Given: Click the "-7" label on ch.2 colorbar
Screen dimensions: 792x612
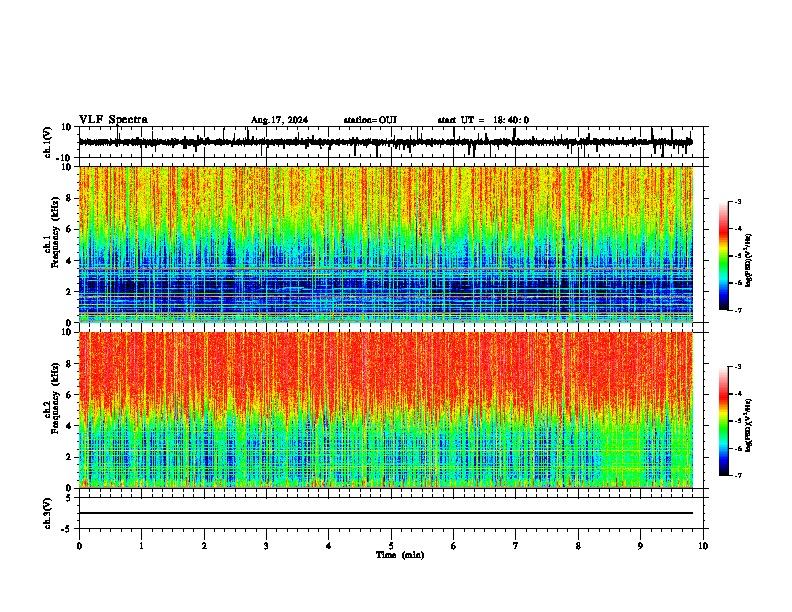Looking at the screenshot, I should click(737, 475).
